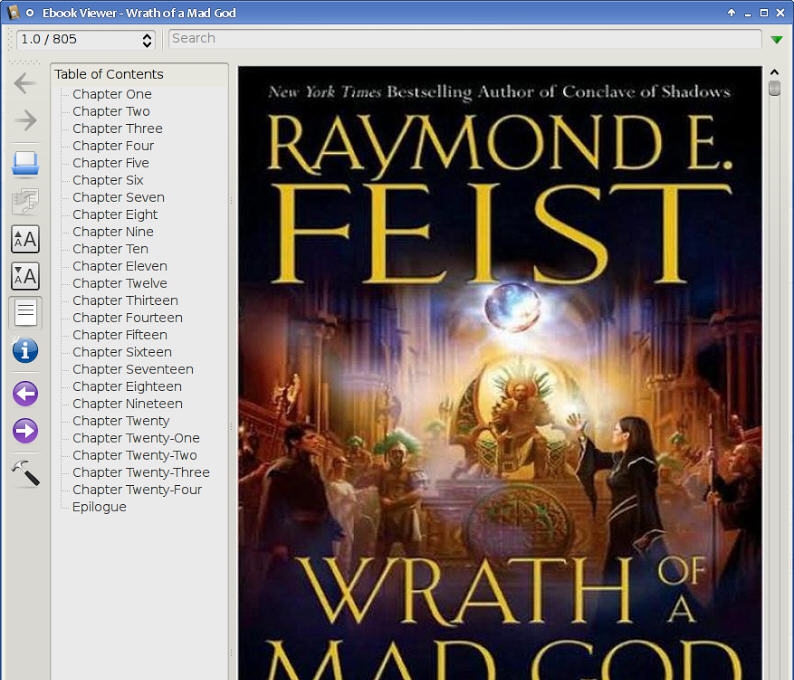Screen dimensions: 794x680
Task: Click the Back navigation arrow icon
Action: 25,84
